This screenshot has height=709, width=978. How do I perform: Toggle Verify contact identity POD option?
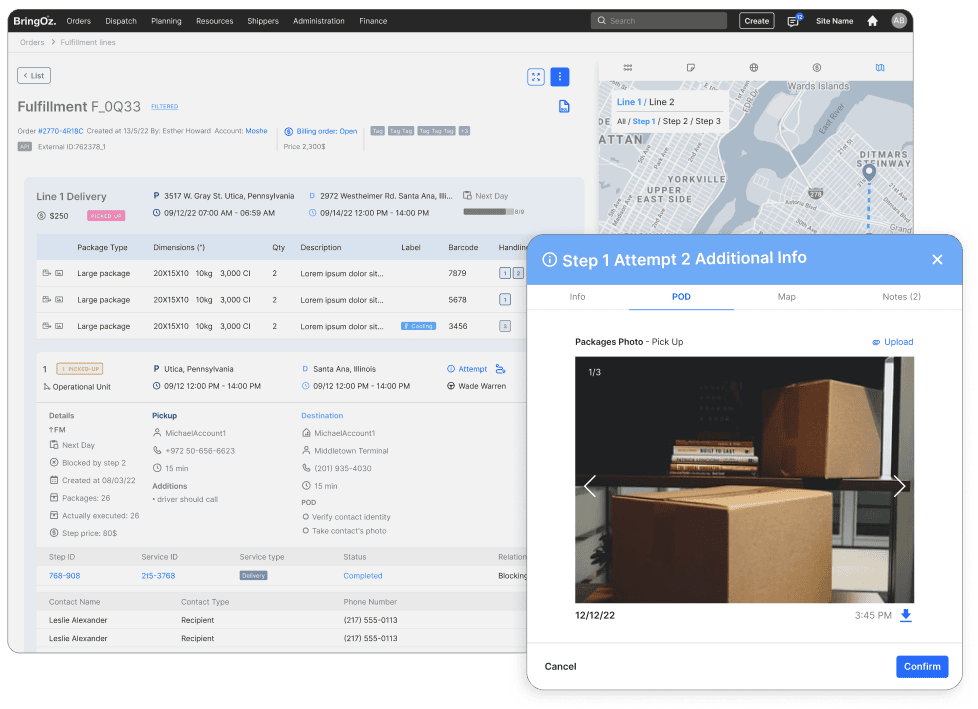[x=306, y=517]
